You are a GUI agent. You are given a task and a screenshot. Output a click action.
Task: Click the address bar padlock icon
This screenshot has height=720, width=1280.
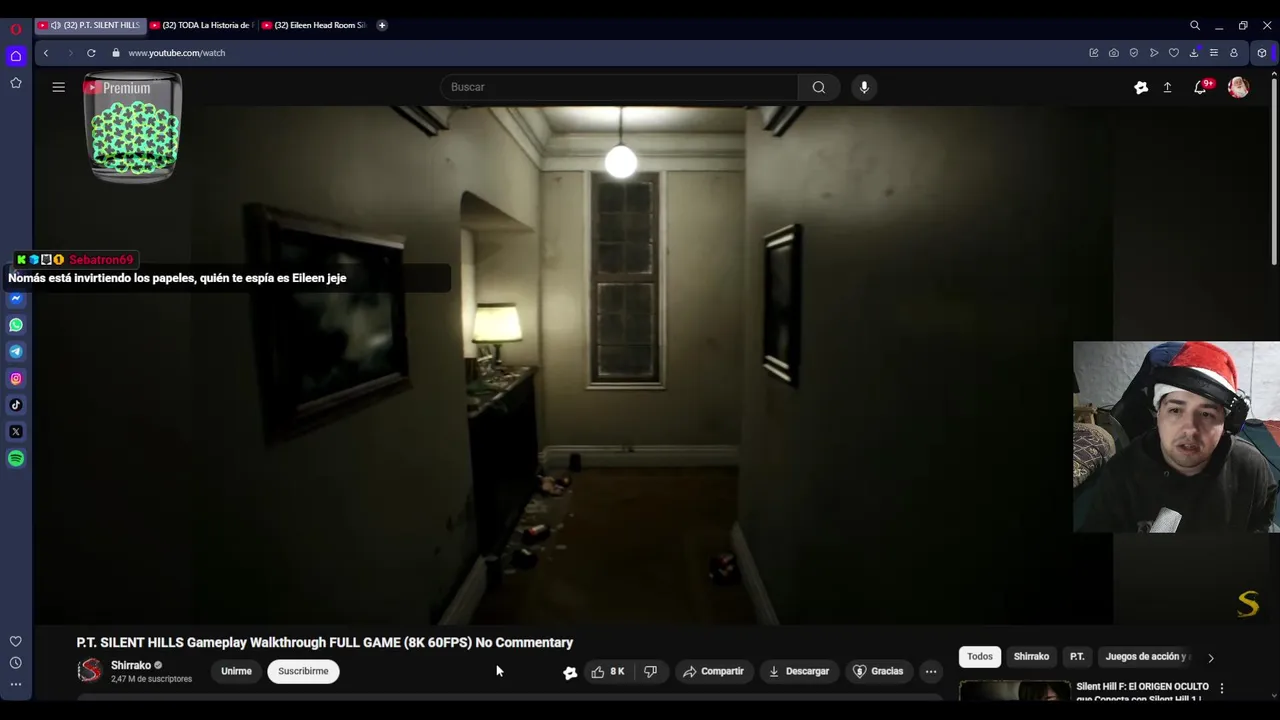tap(116, 53)
